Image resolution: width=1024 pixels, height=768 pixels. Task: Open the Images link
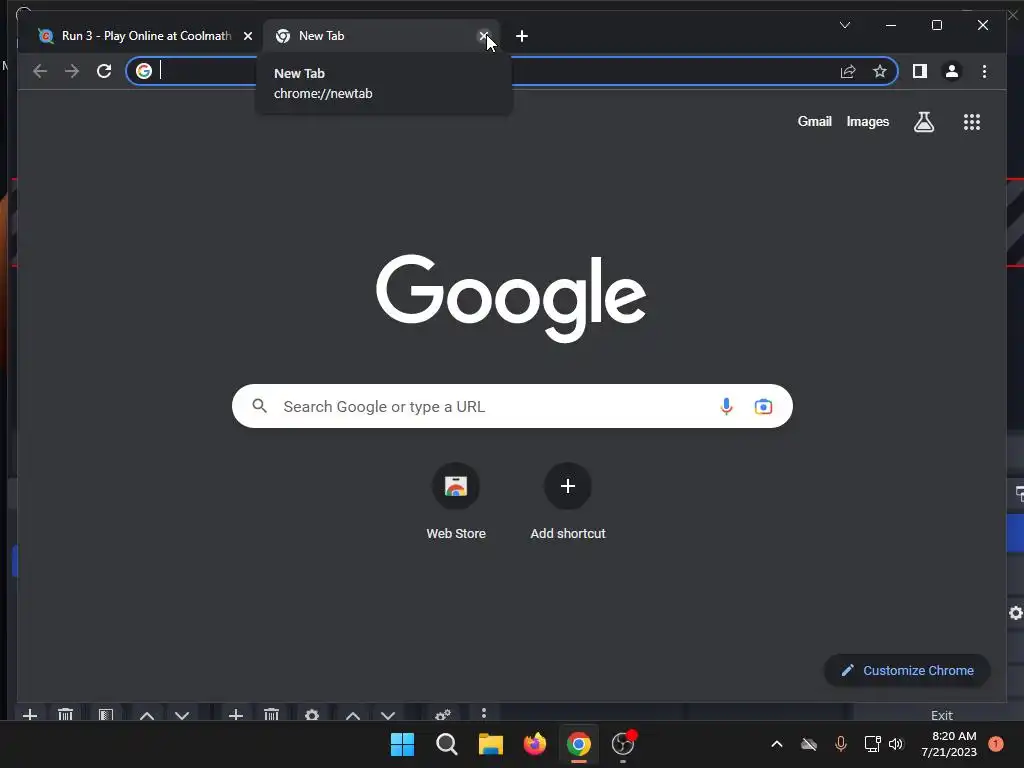[x=867, y=121]
